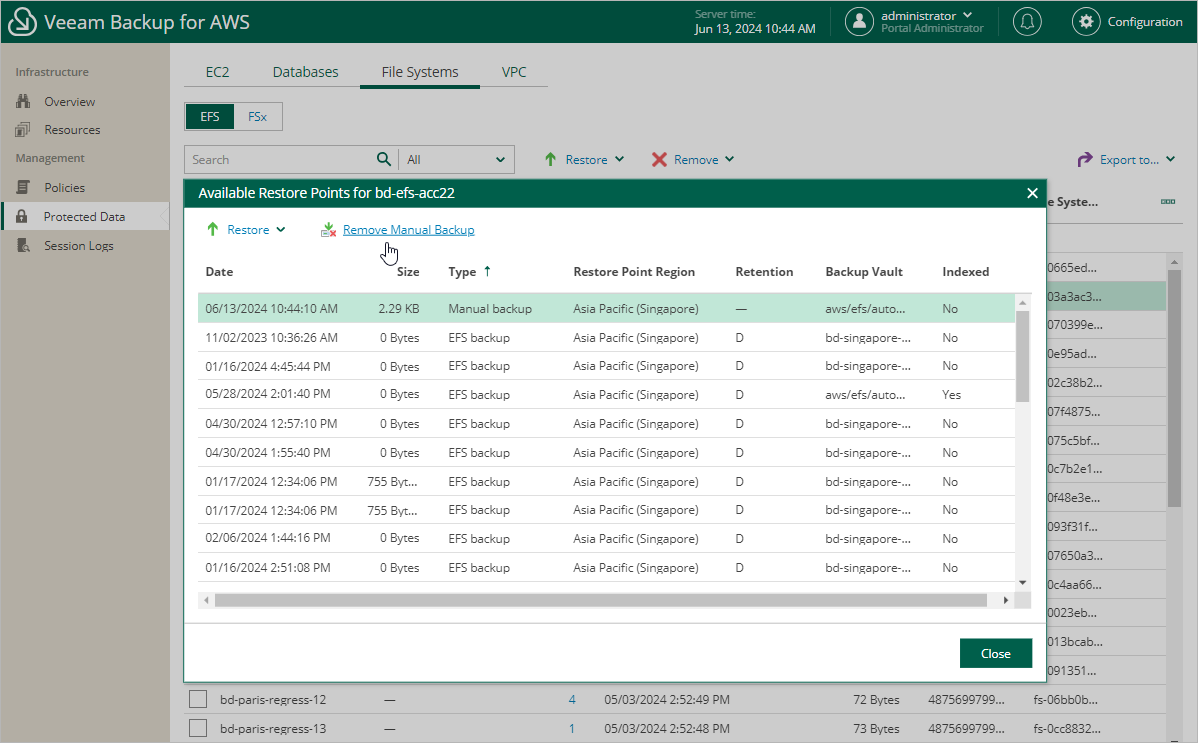Select the 02/06/2024 1:44:16 PM restore point

pyautogui.click(x=607, y=538)
